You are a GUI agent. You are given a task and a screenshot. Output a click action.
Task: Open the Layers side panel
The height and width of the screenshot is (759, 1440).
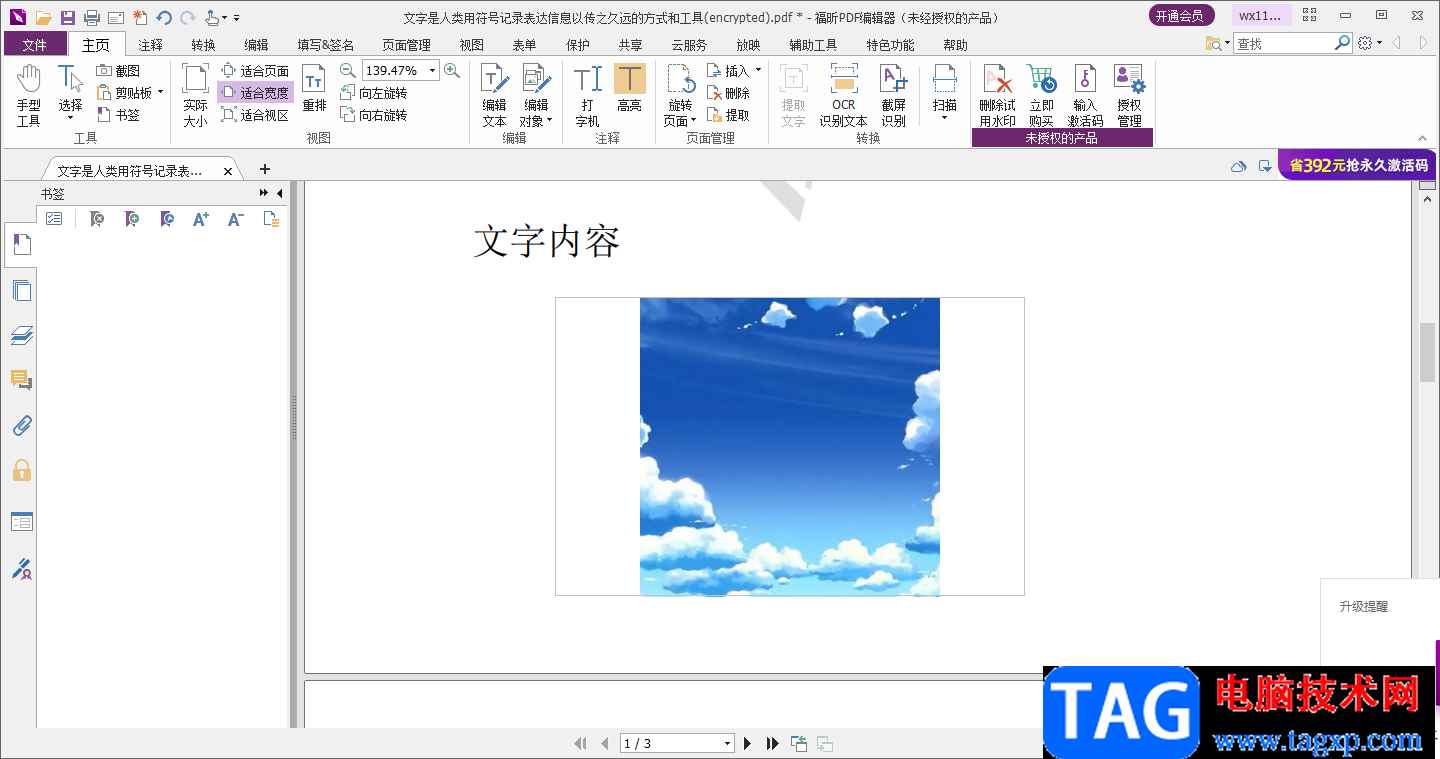pos(22,336)
